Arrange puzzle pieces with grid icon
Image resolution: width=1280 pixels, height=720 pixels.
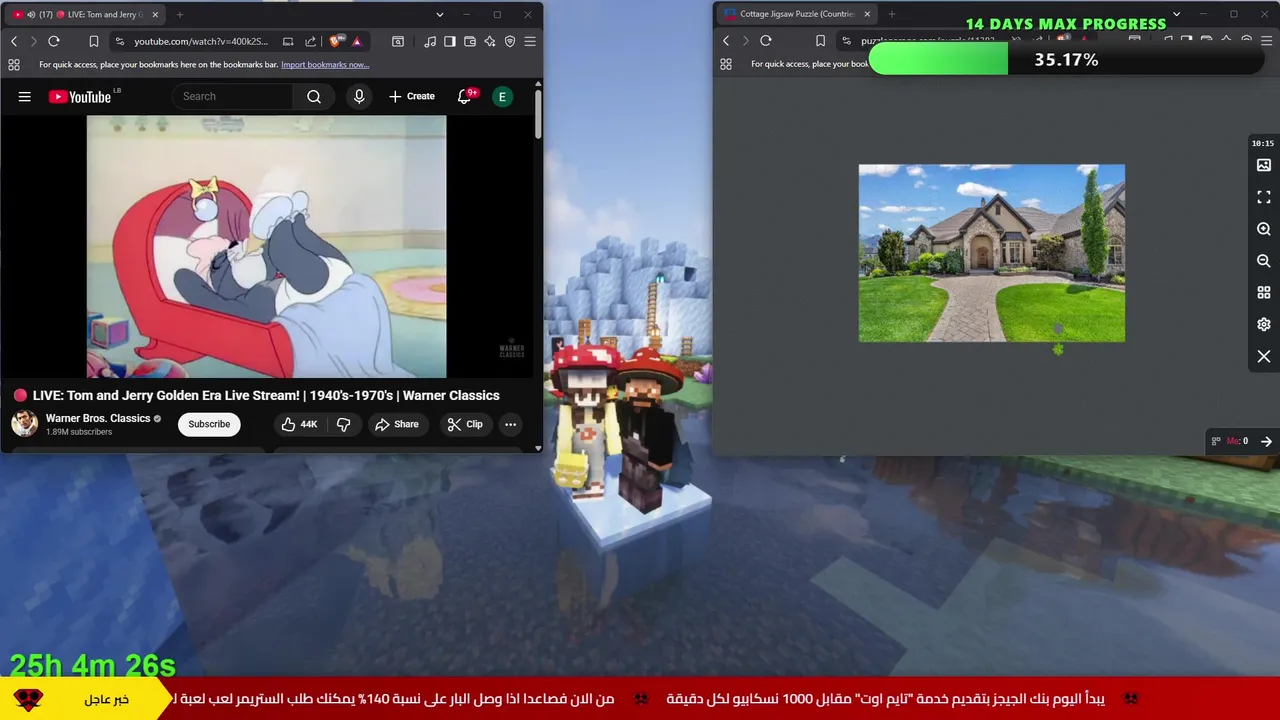coord(1264,293)
